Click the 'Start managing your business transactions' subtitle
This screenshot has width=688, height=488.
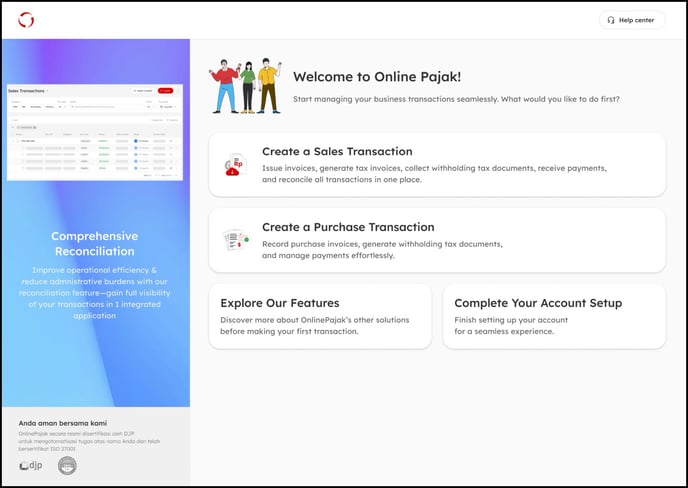456,99
